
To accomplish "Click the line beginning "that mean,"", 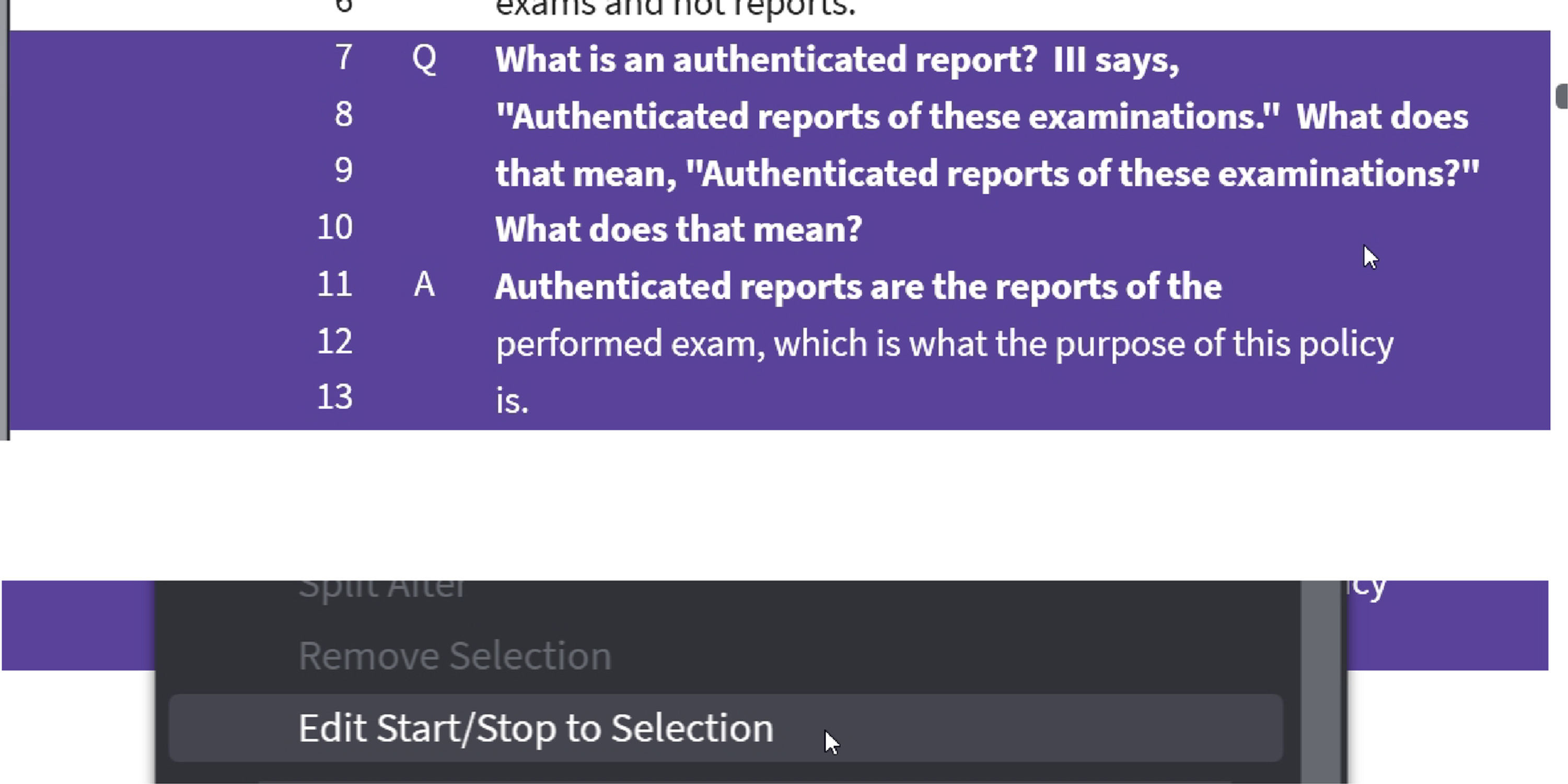I will (986, 173).
